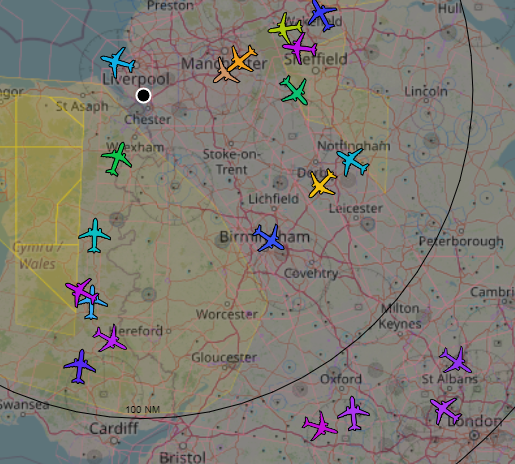
Task: Select the dark blue aircraft above Wakefield
Action: click(321, 15)
